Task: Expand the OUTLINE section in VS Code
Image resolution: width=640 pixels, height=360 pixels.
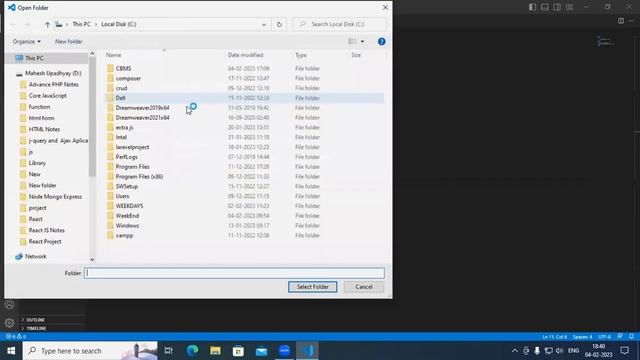Action: pyautogui.click(x=36, y=320)
